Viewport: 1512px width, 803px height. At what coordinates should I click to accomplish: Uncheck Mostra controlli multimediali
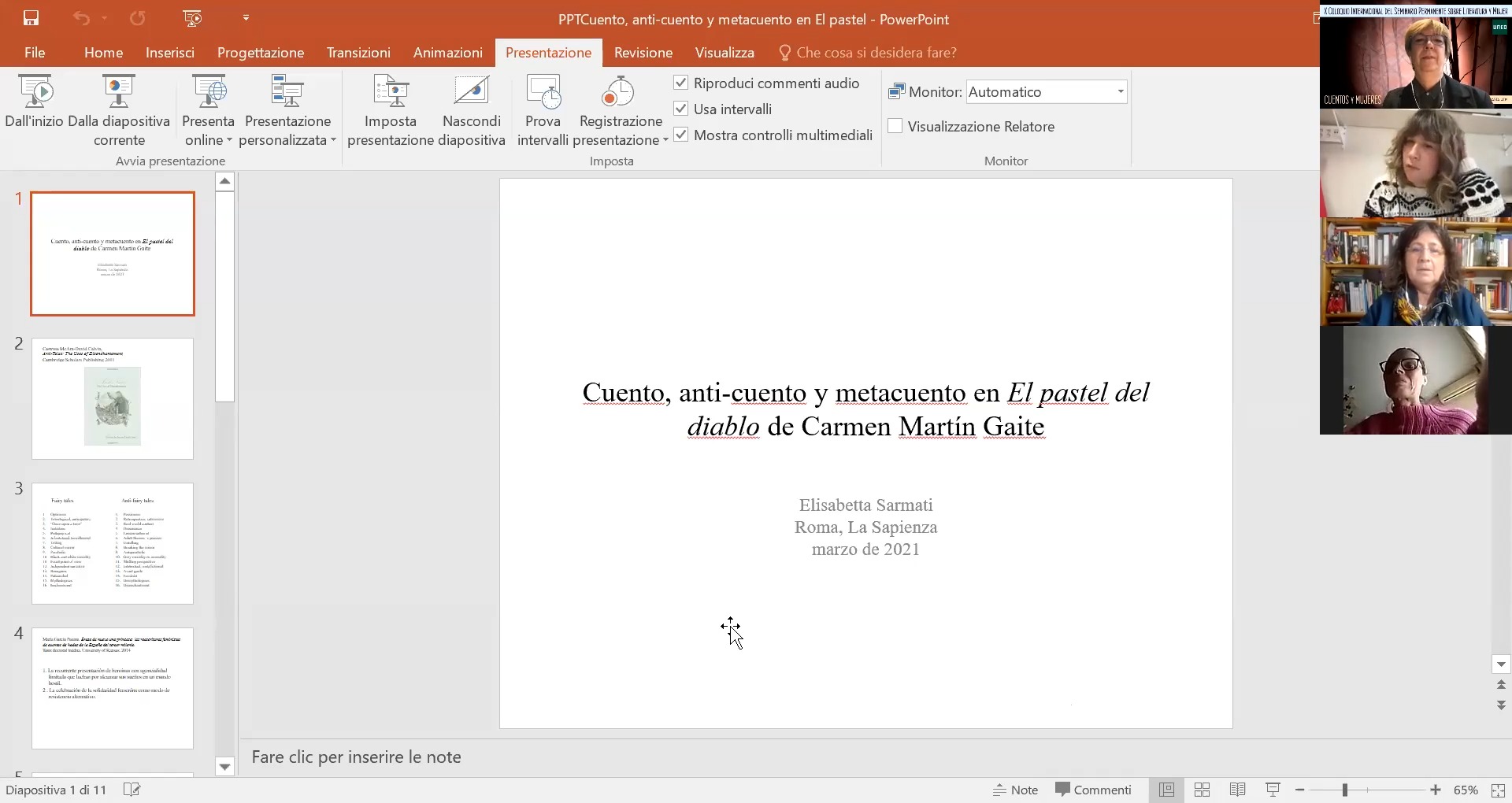coord(681,135)
